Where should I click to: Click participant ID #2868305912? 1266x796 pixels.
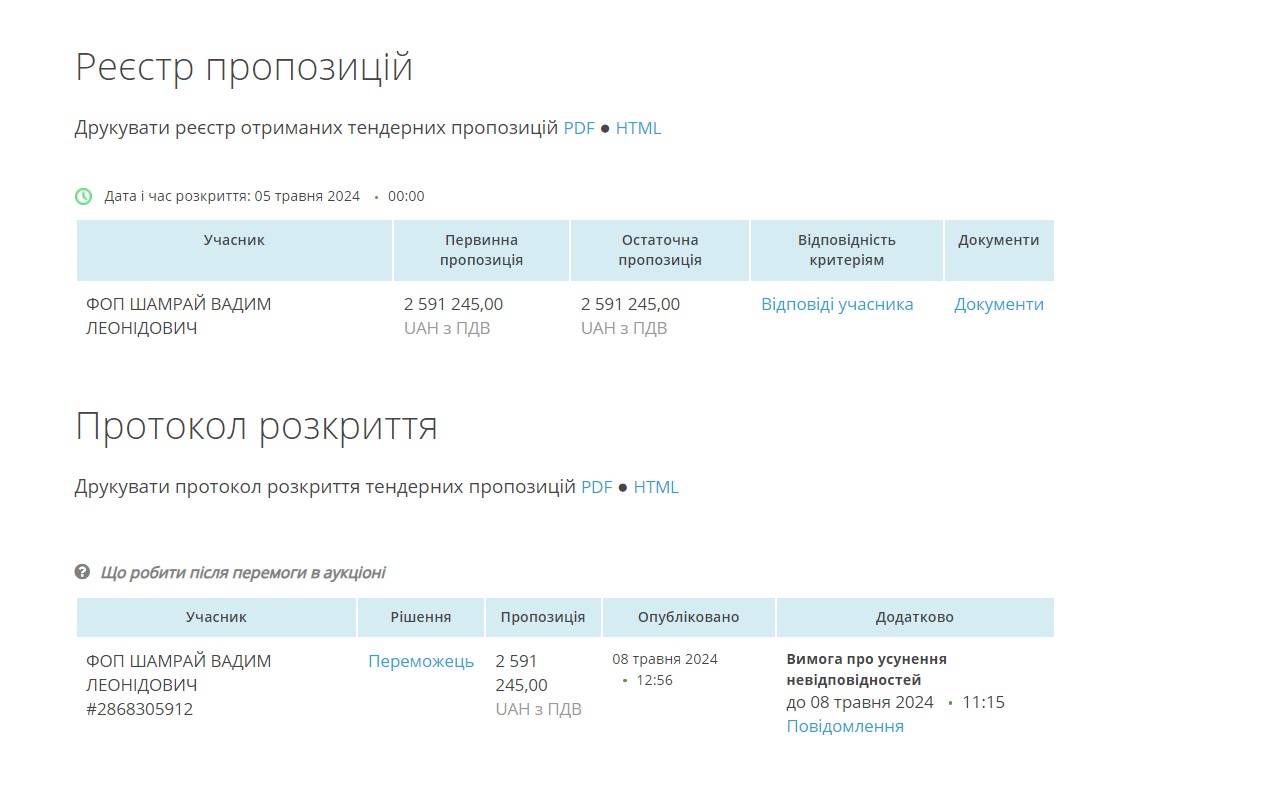tap(139, 709)
